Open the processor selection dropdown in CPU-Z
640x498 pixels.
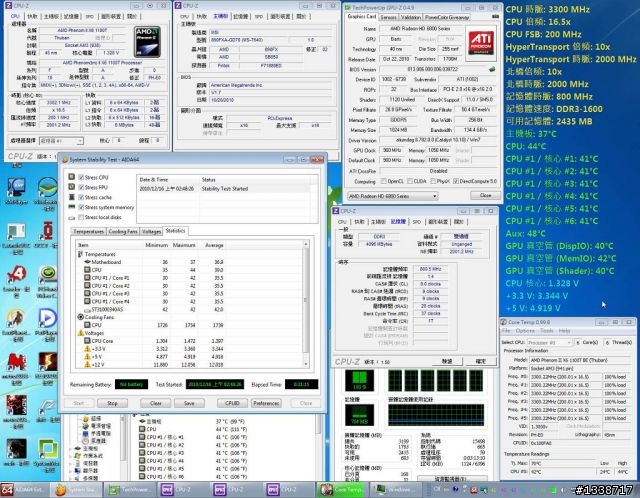coord(61,140)
